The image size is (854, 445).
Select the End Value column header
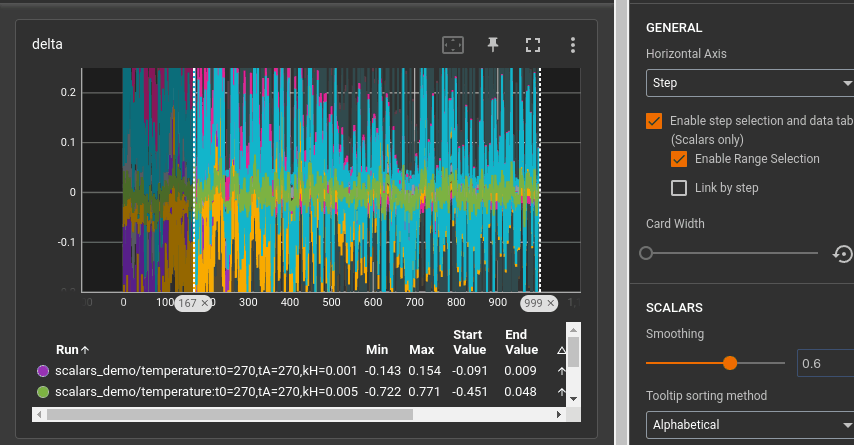tap(521, 342)
